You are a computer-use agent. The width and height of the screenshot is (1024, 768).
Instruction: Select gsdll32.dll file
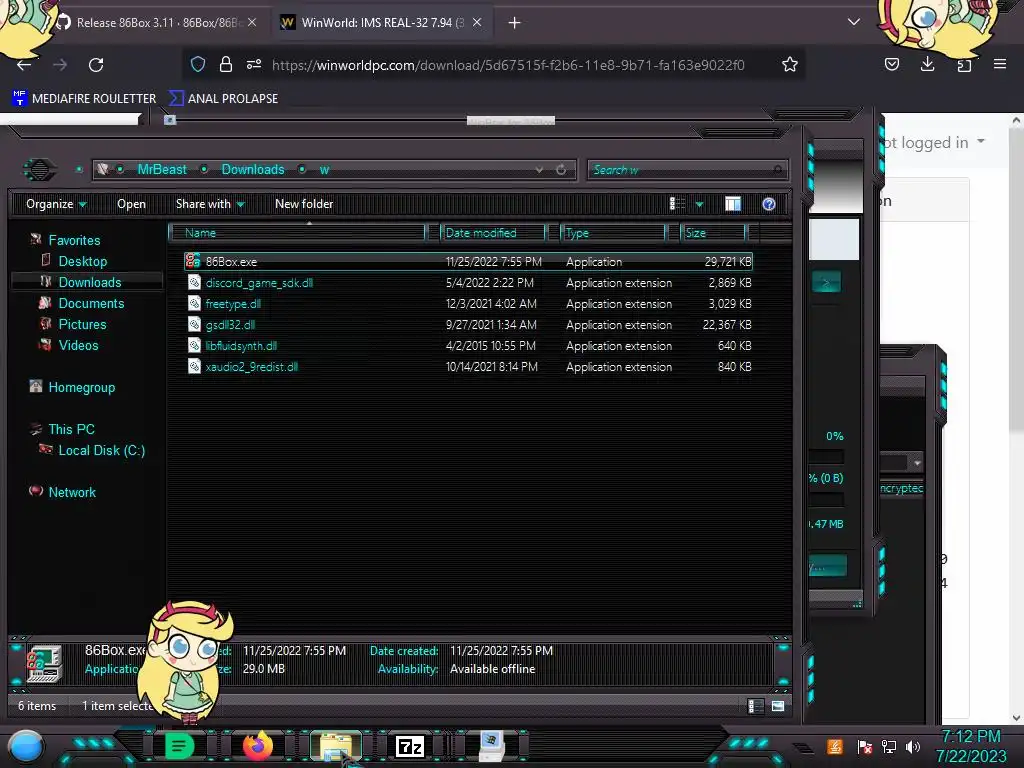tap(468, 325)
